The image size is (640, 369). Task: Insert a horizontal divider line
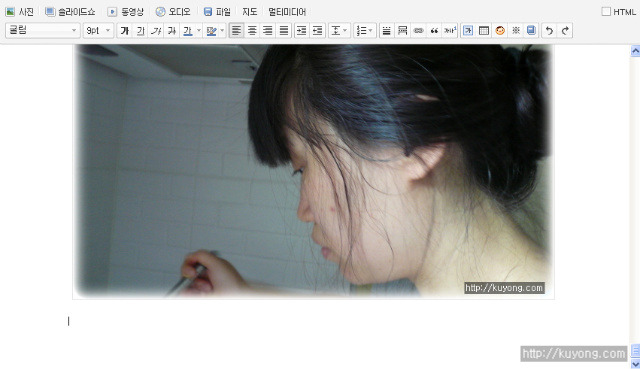click(x=386, y=31)
